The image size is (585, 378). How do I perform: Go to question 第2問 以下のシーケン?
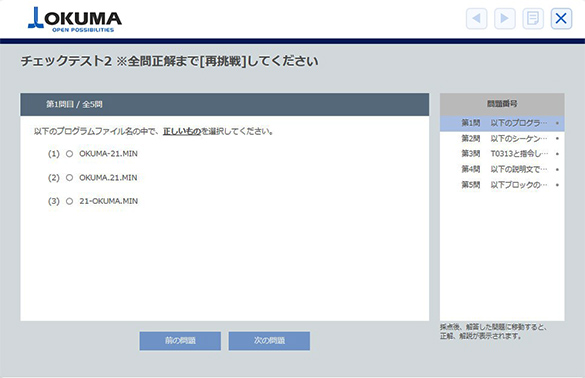point(502,138)
